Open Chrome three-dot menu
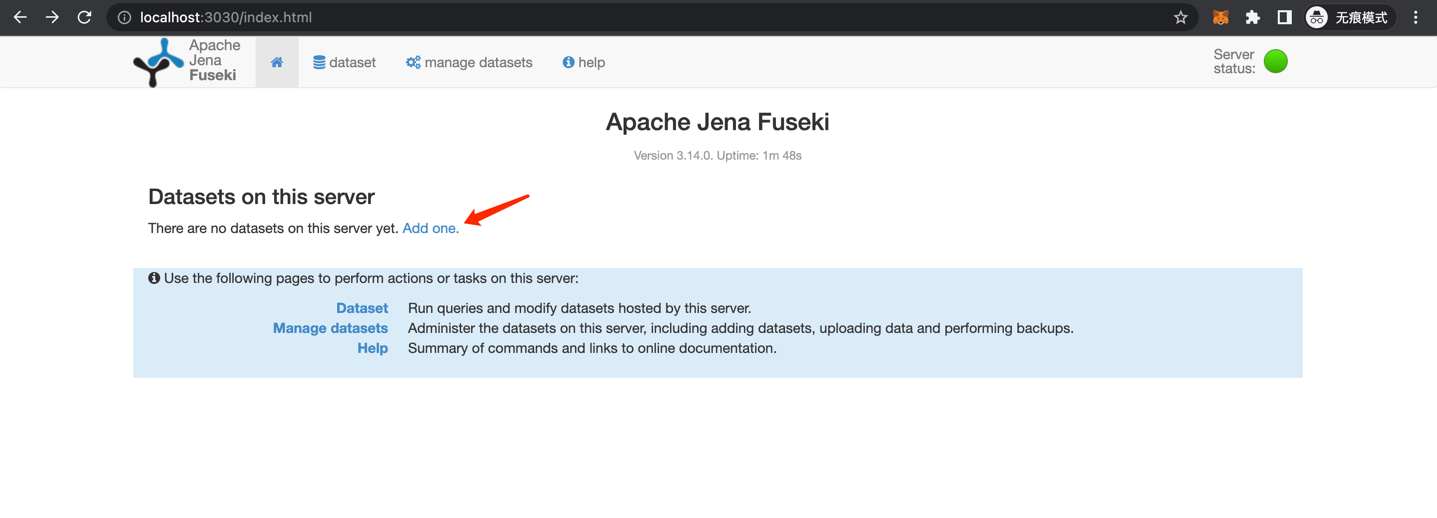The image size is (1437, 518). point(1416,17)
